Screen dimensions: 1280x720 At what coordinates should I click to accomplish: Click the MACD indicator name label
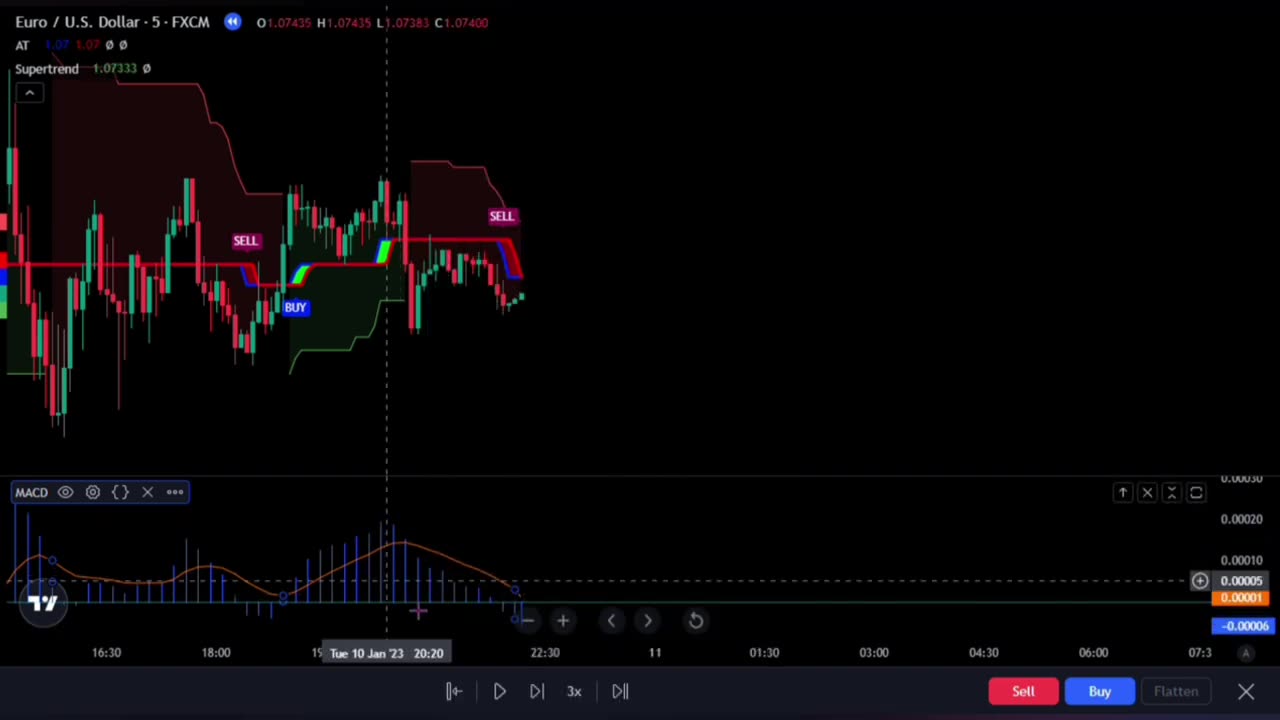click(31, 492)
